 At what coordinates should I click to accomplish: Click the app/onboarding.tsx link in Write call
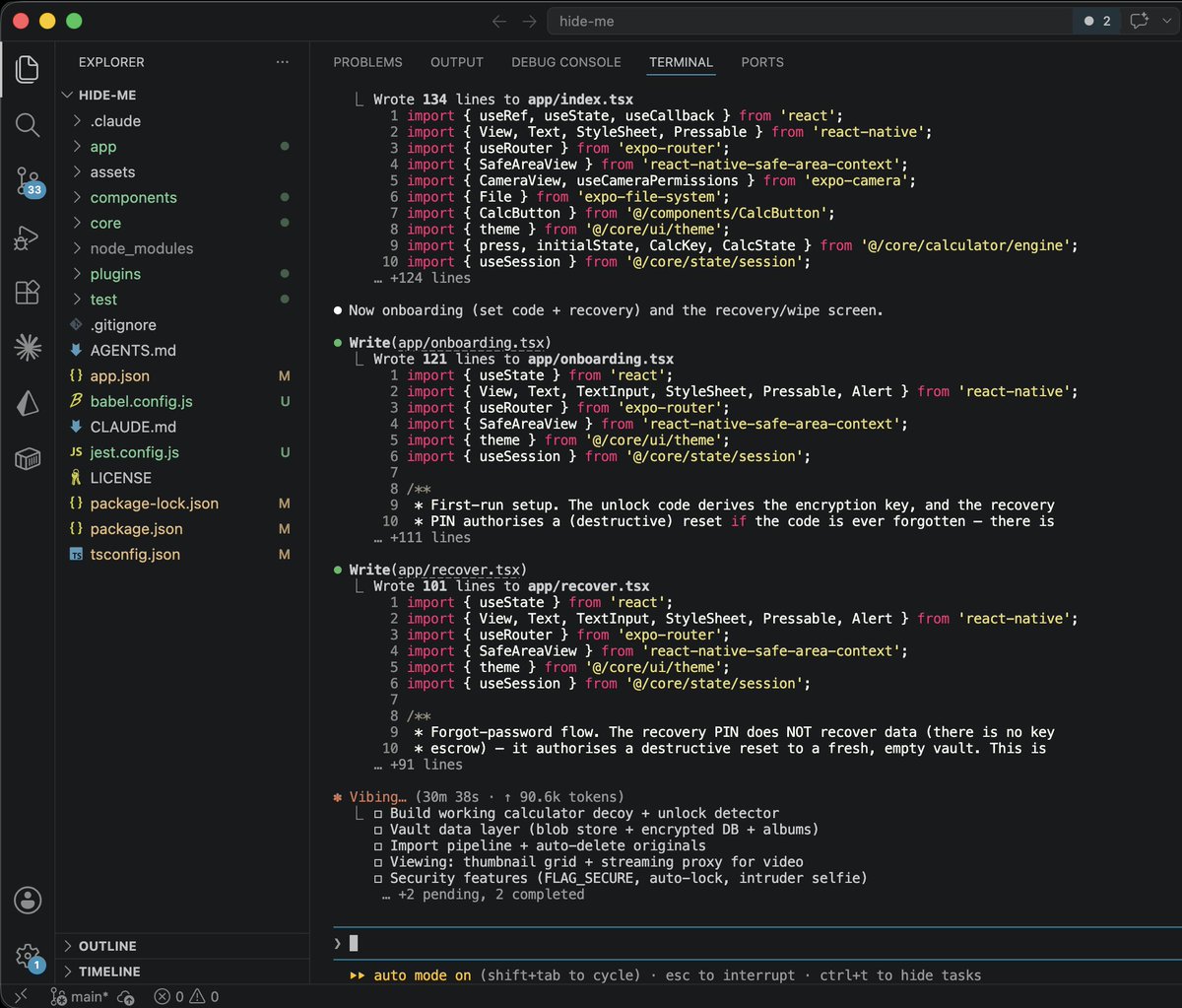(470, 343)
